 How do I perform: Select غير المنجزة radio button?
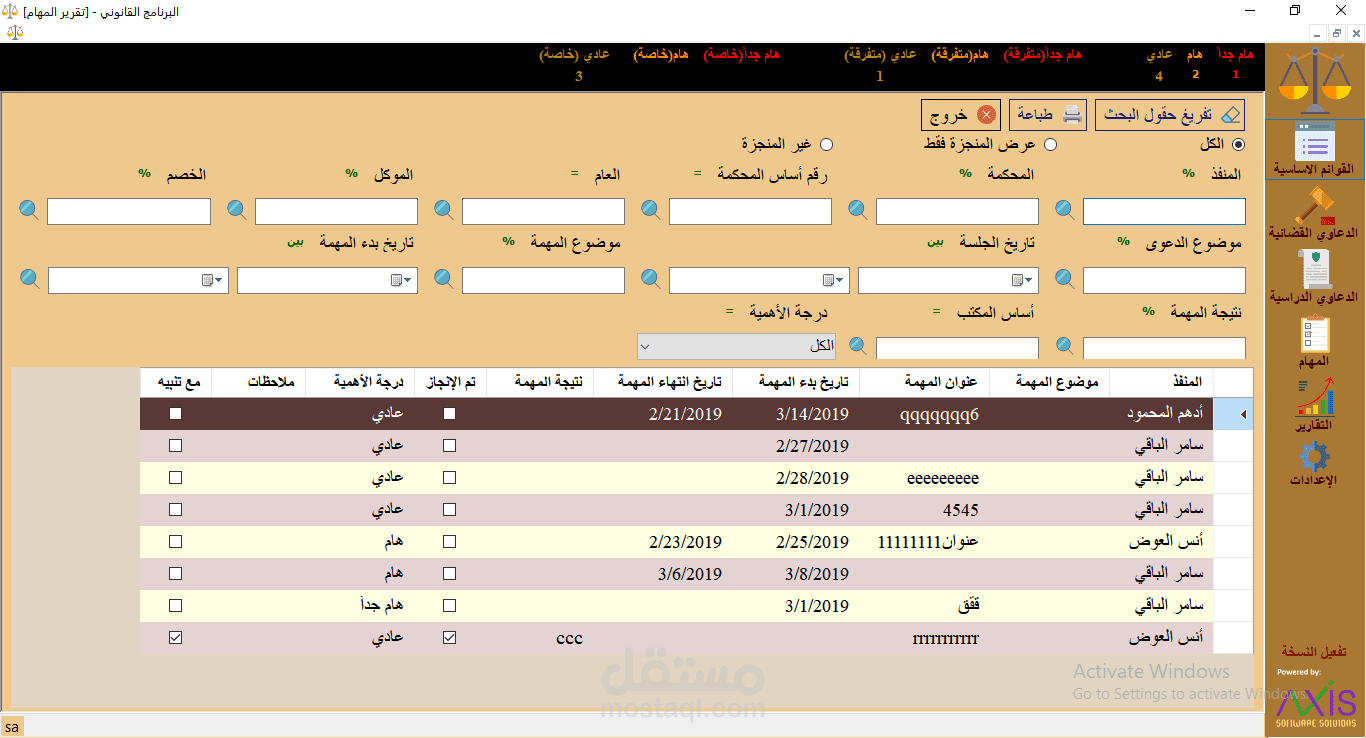(826, 145)
